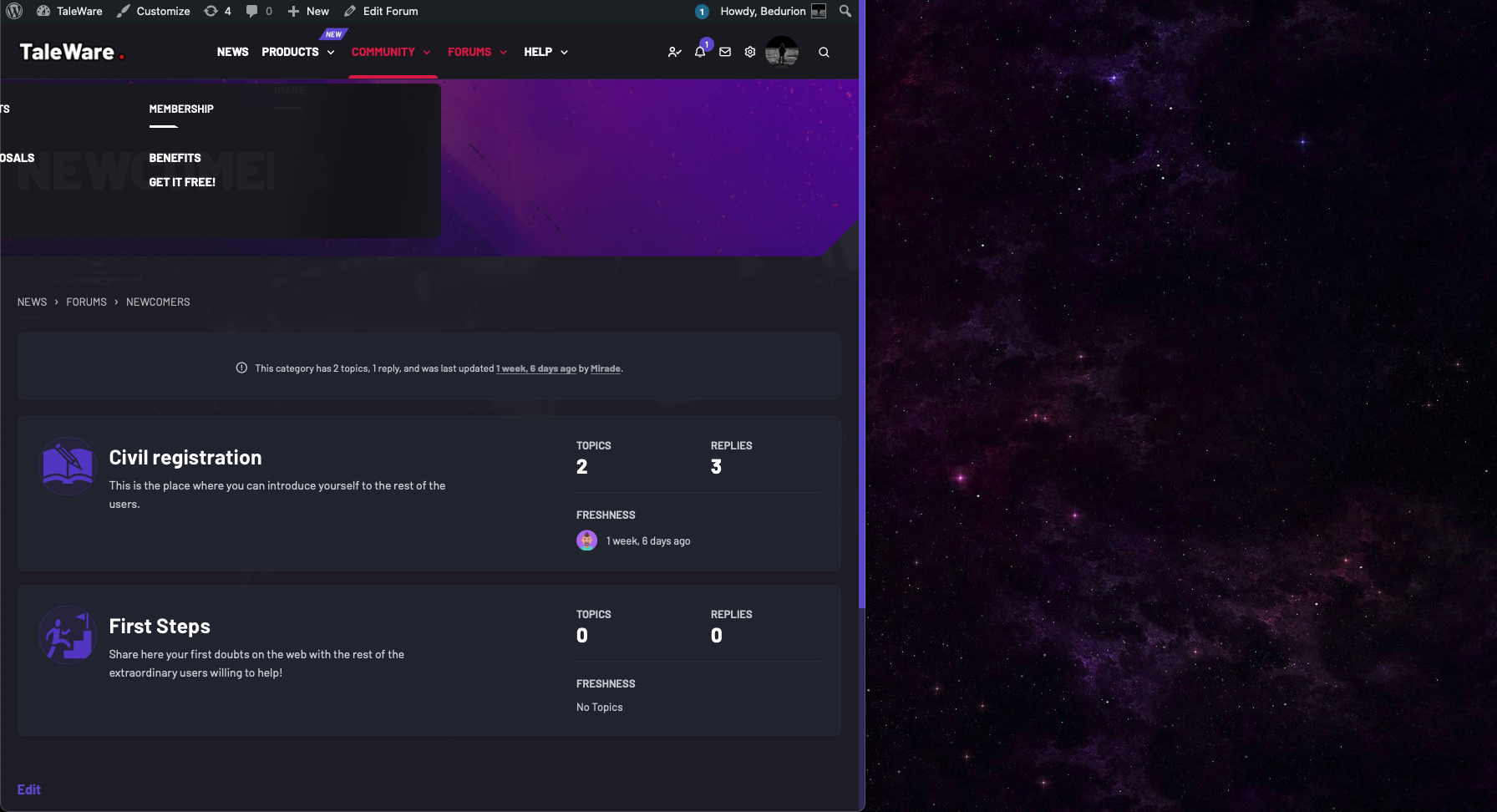Open the notifications bell icon
This screenshot has height=812, width=1497.
click(x=700, y=52)
